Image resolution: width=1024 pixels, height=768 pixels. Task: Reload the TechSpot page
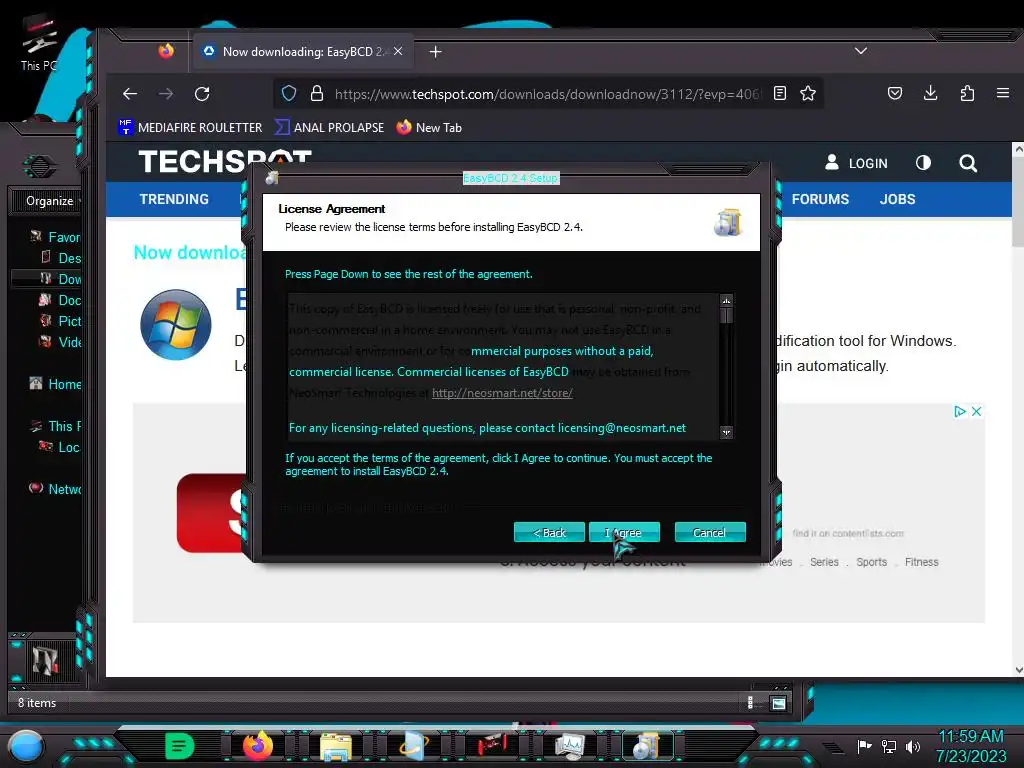tap(202, 94)
